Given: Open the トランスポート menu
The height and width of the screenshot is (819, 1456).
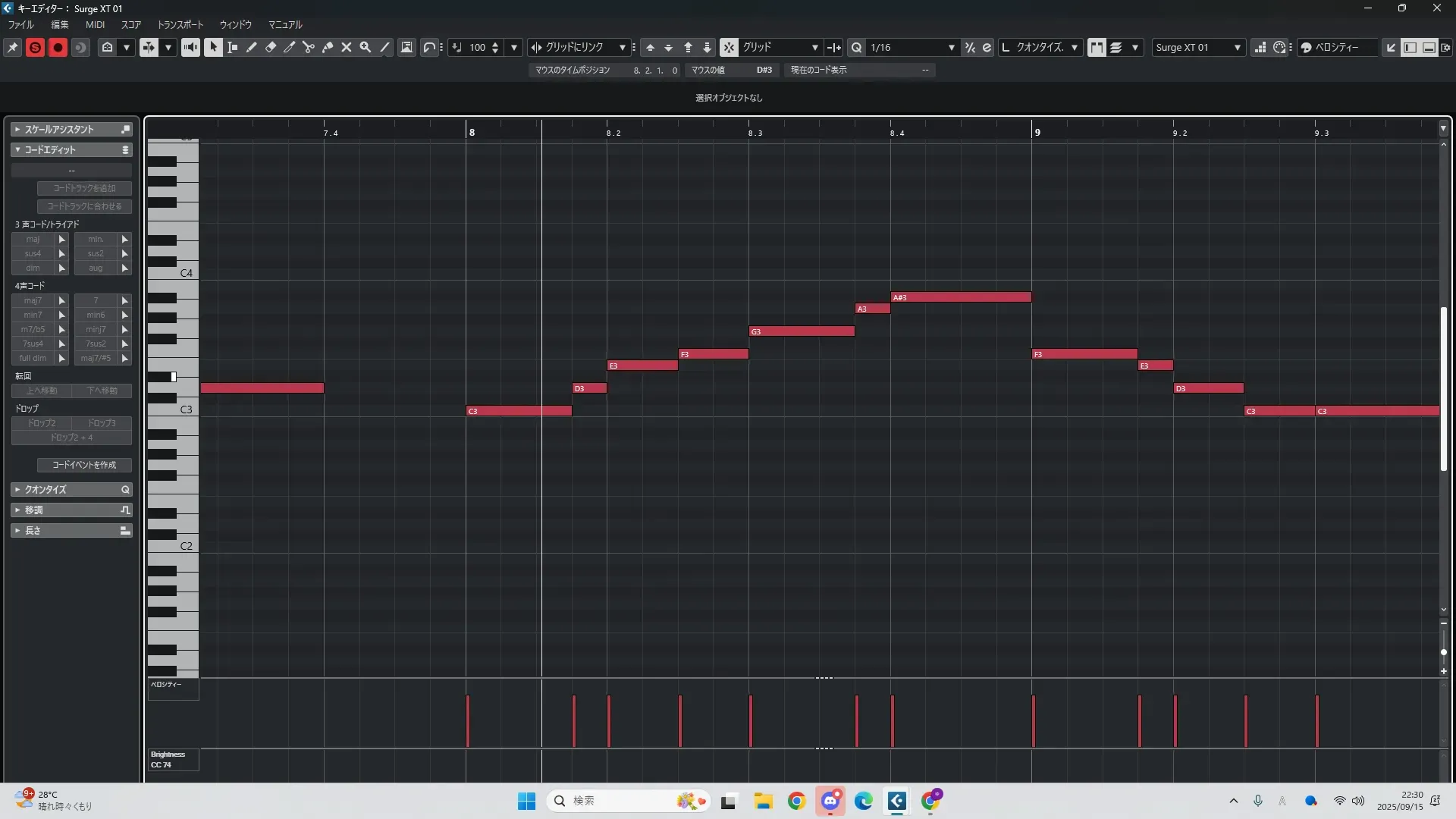Looking at the screenshot, I should coord(180,24).
